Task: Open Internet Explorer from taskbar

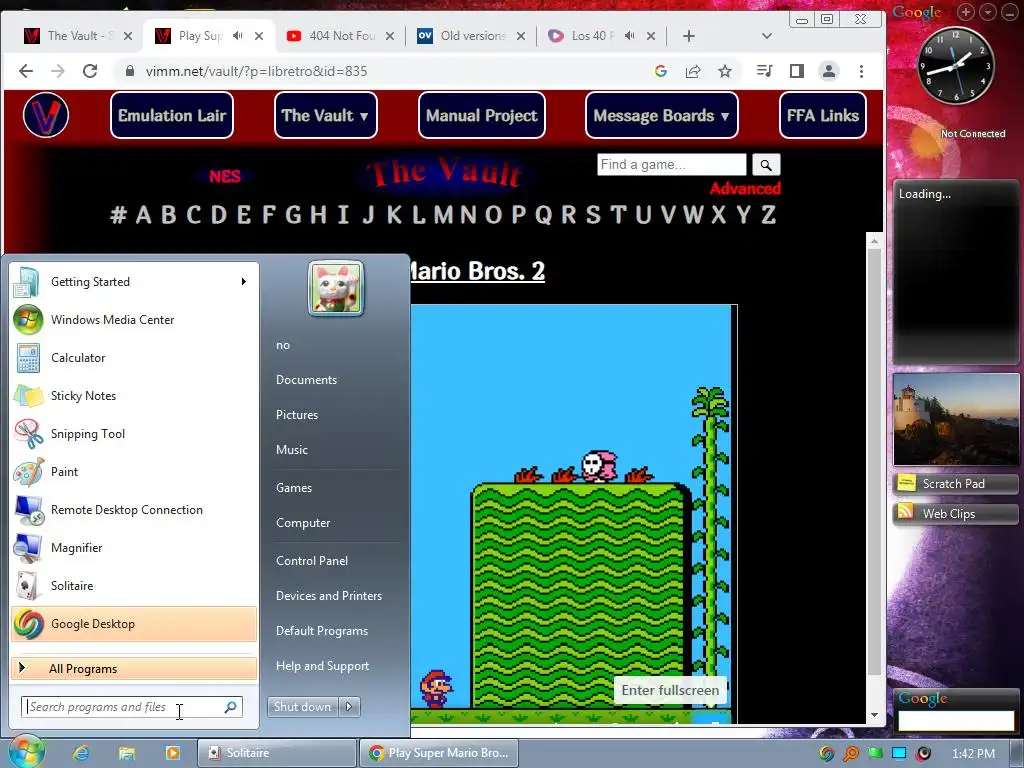Action: click(x=81, y=753)
